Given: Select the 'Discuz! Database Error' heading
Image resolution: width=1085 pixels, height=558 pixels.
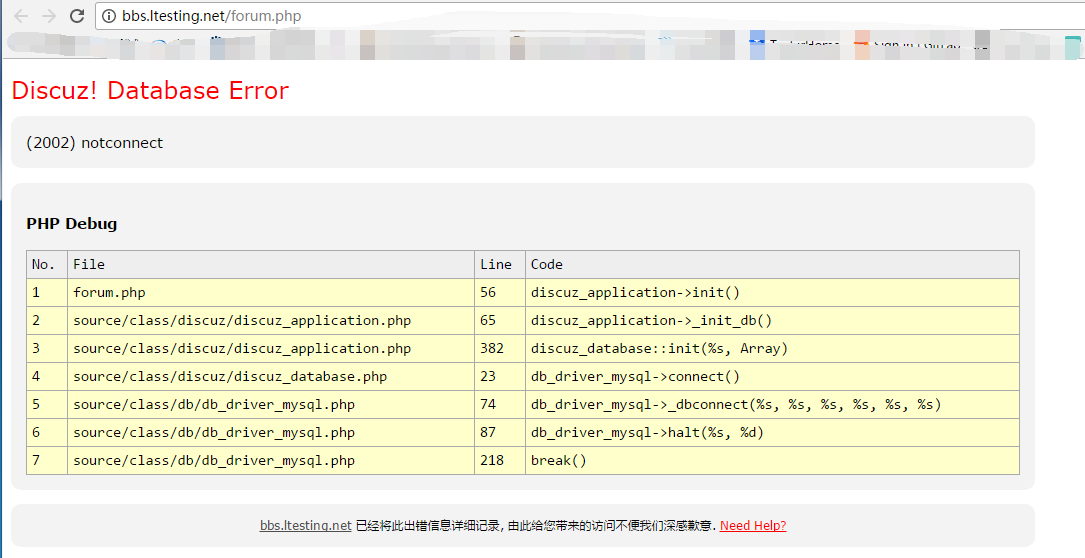Looking at the screenshot, I should 150,91.
